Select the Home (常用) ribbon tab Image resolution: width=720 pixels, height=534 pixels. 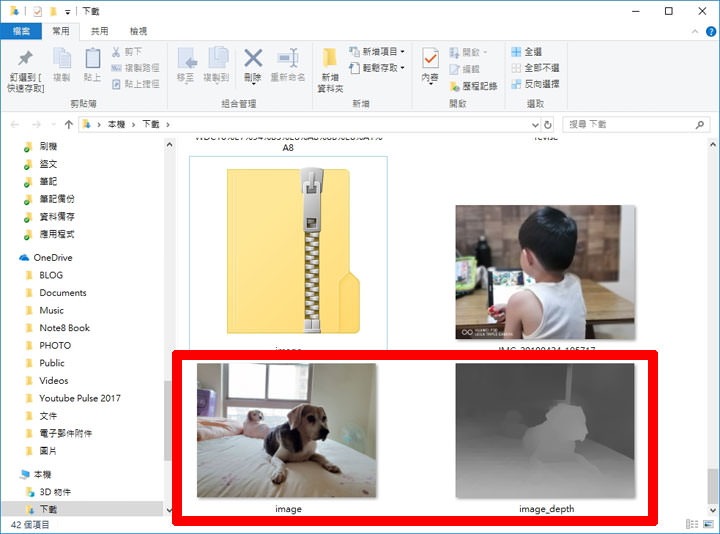pyautogui.click(x=61, y=31)
